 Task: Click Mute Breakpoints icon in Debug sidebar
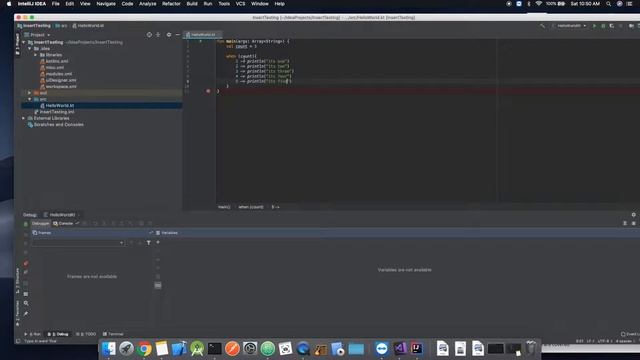pyautogui.click(x=26, y=272)
